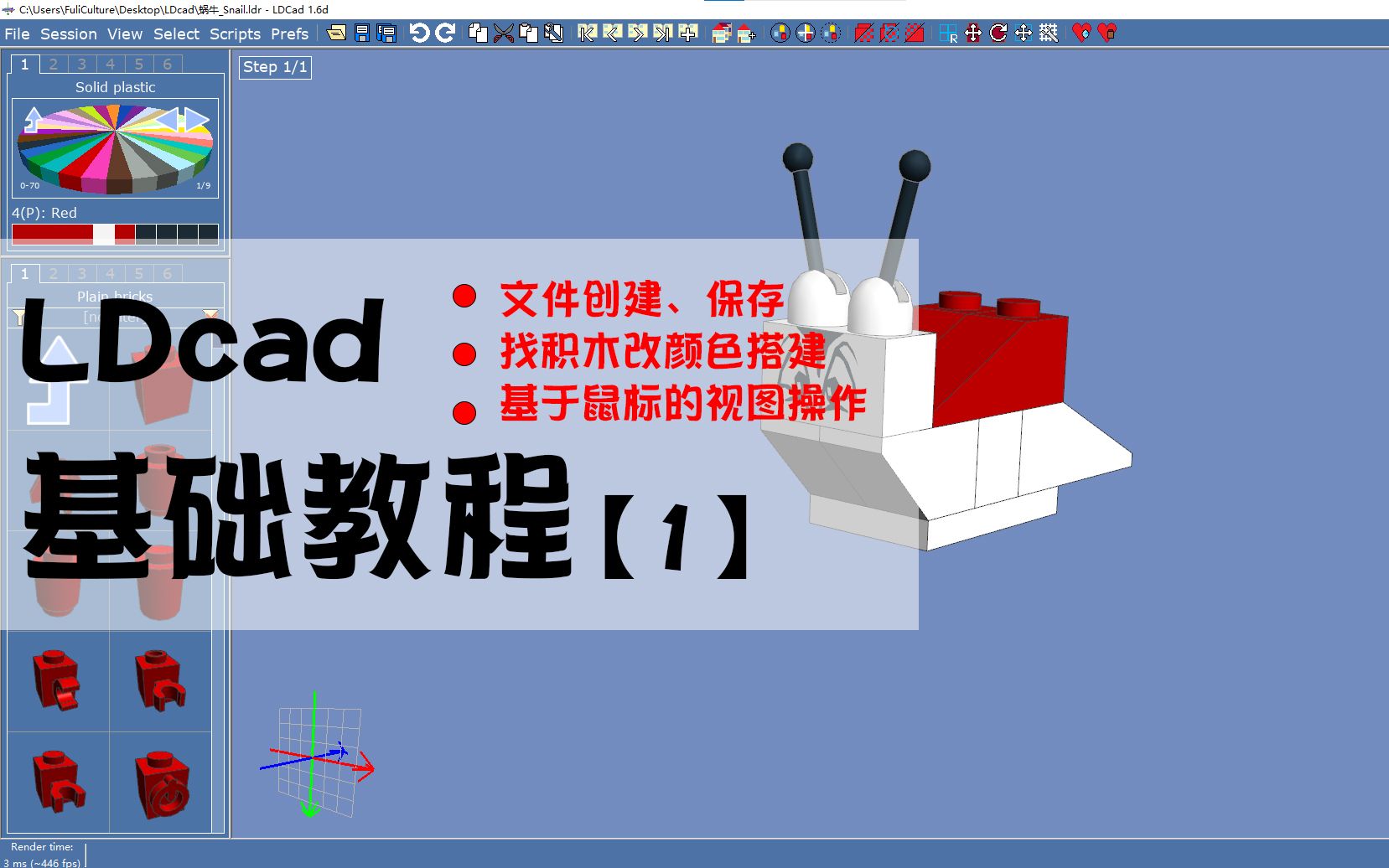This screenshot has height=868, width=1389.
Task: Switch to color bin tab 3
Action: coord(81,64)
